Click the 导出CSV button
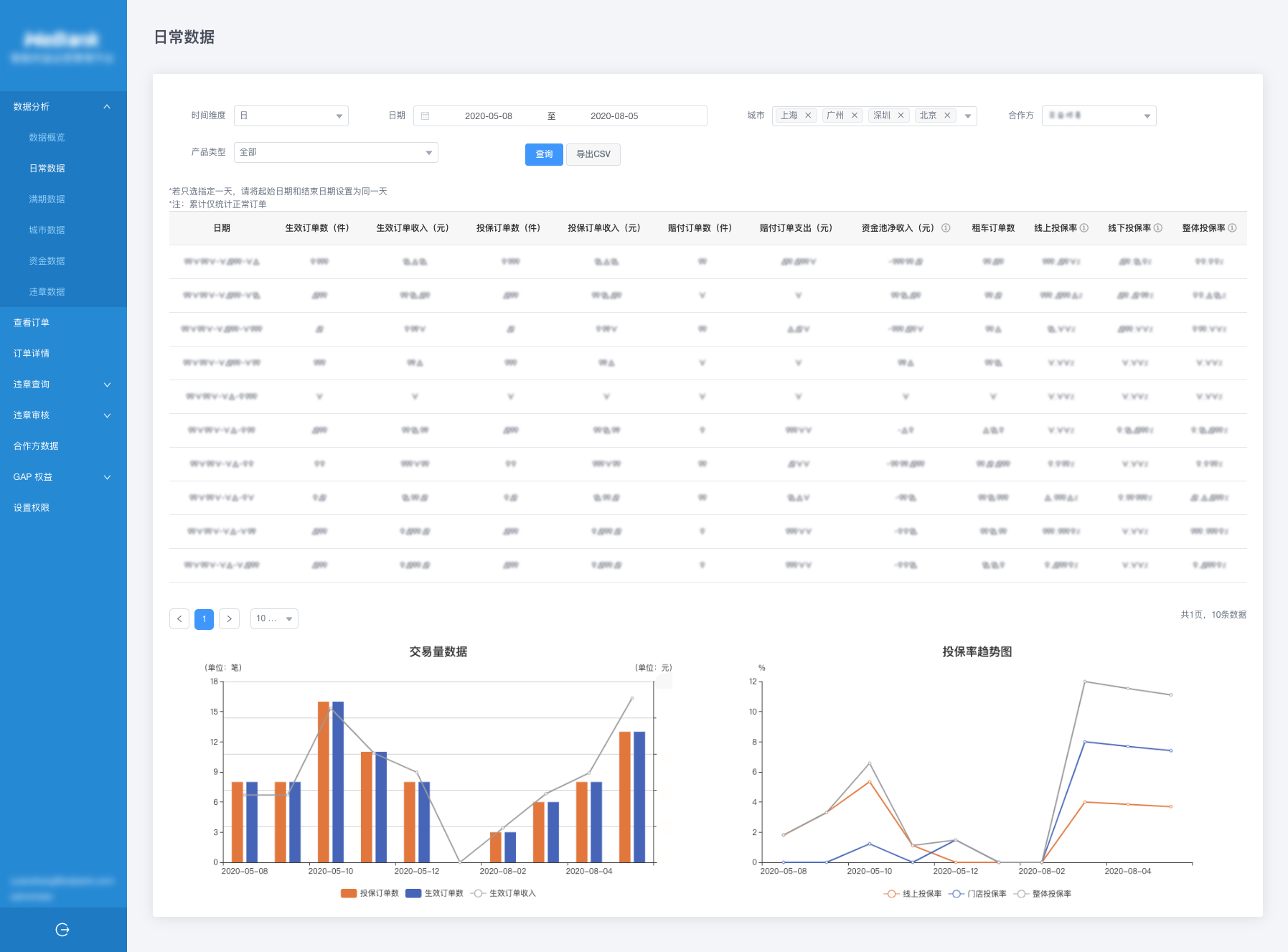 coord(593,154)
